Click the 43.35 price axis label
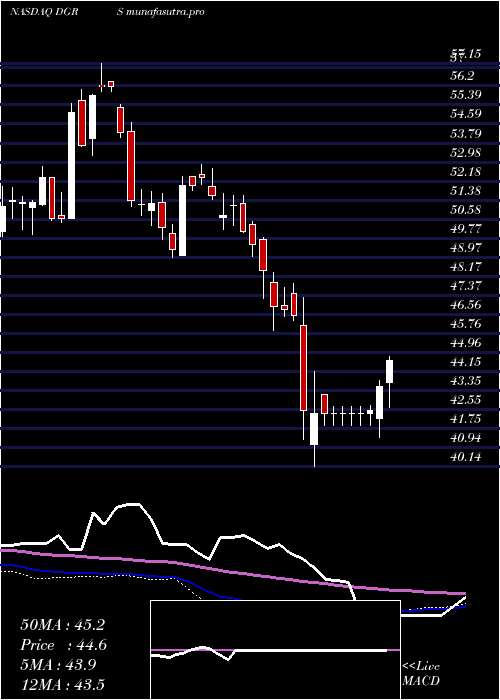The height and width of the screenshot is (700, 500). pyautogui.click(x=466, y=381)
